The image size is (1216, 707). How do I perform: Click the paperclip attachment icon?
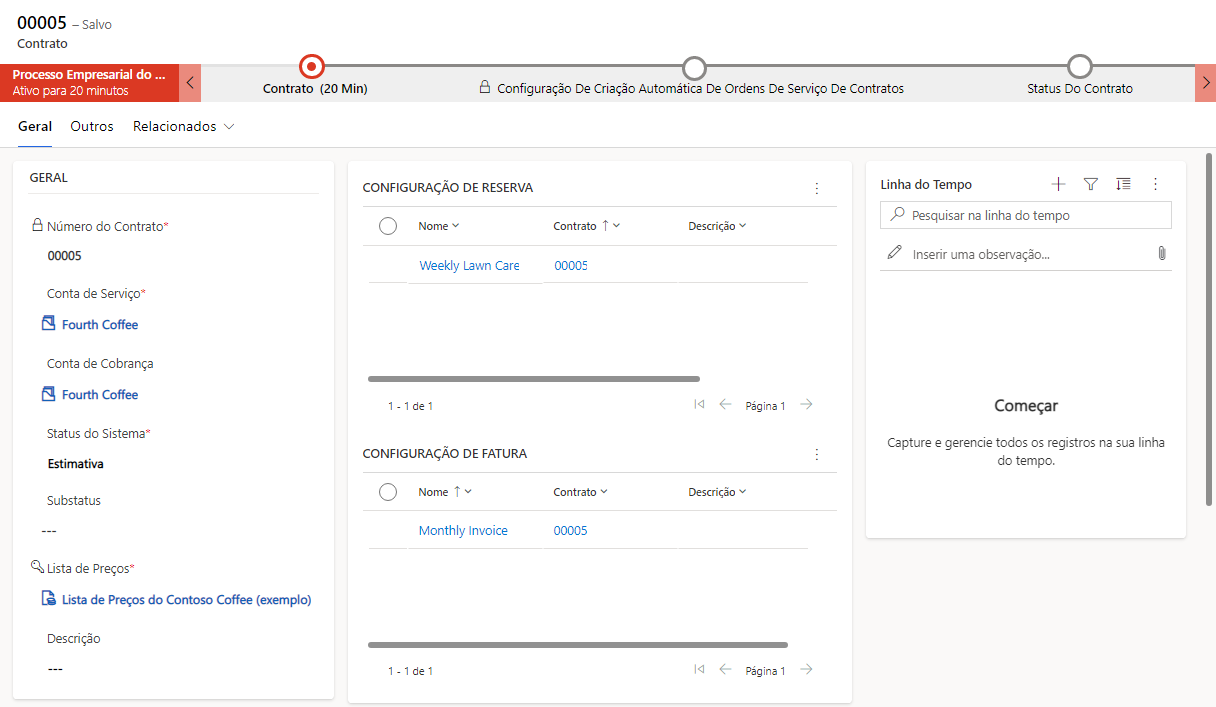[1161, 254]
